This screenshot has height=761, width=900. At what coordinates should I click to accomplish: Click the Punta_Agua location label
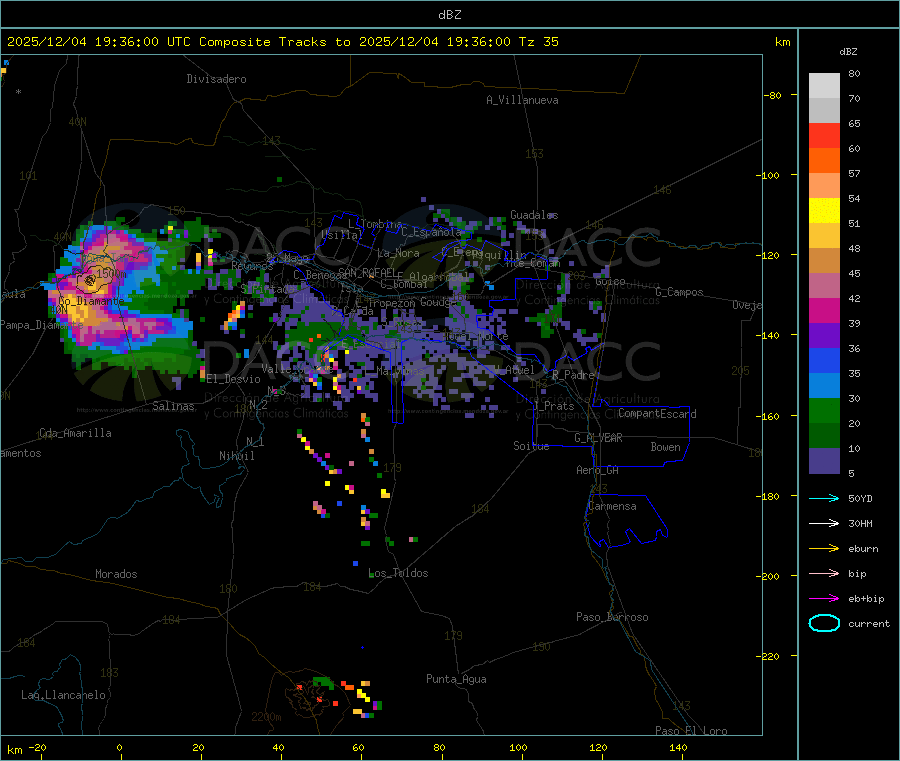[456, 679]
